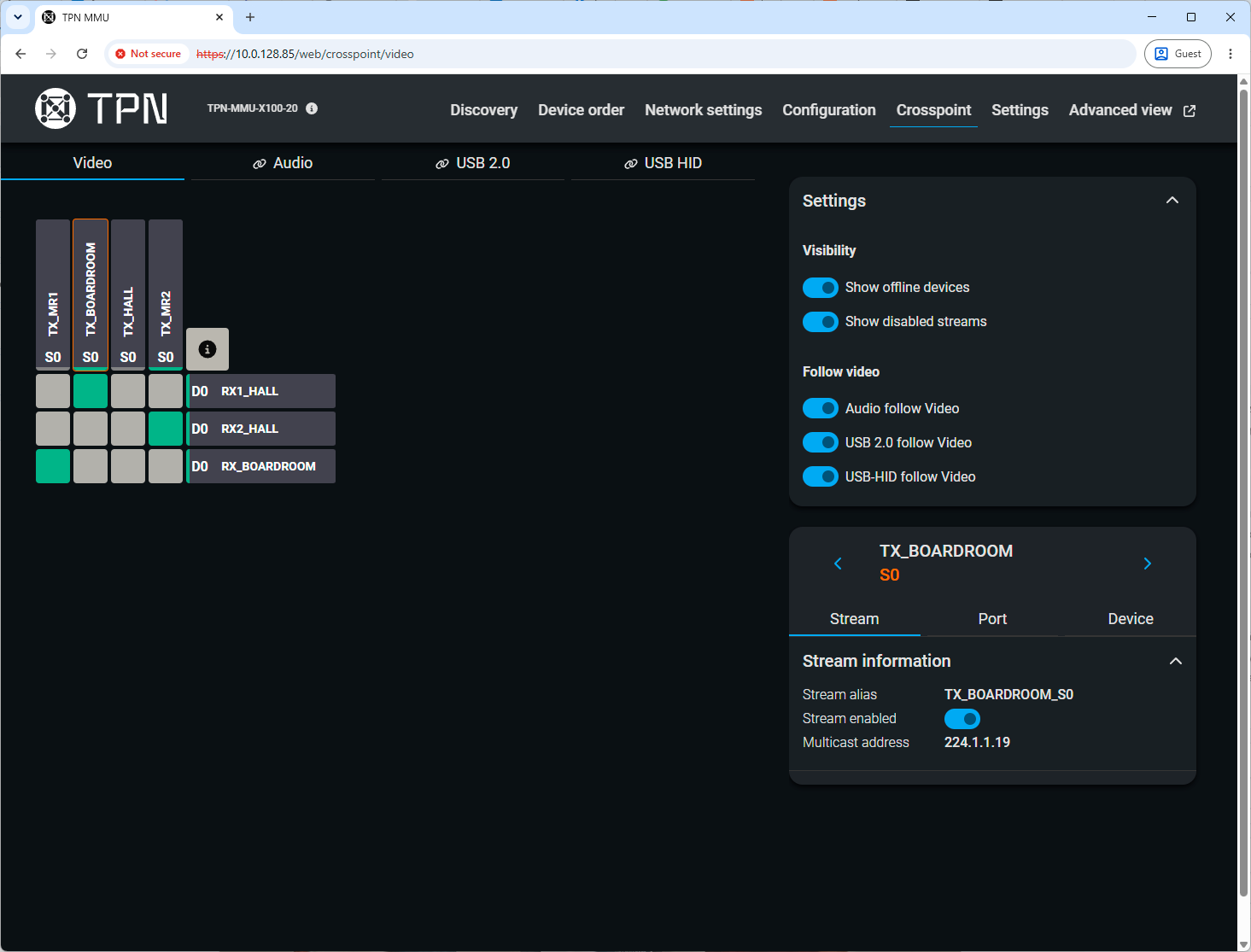Open the Device tab
The image size is (1251, 952).
(x=1131, y=619)
